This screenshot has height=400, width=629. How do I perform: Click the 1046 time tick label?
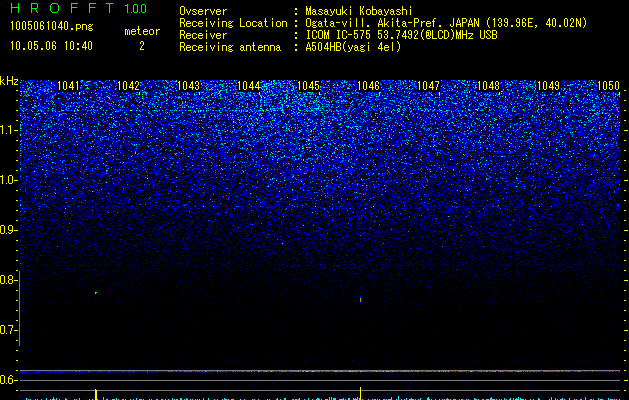[x=368, y=86]
